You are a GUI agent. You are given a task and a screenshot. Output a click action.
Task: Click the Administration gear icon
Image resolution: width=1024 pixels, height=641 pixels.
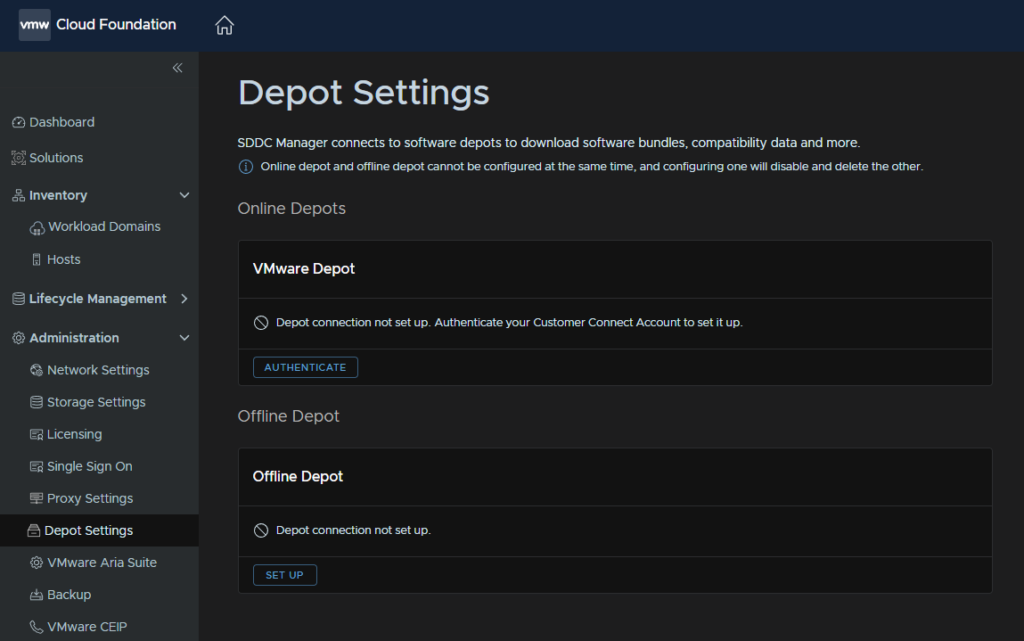point(18,338)
